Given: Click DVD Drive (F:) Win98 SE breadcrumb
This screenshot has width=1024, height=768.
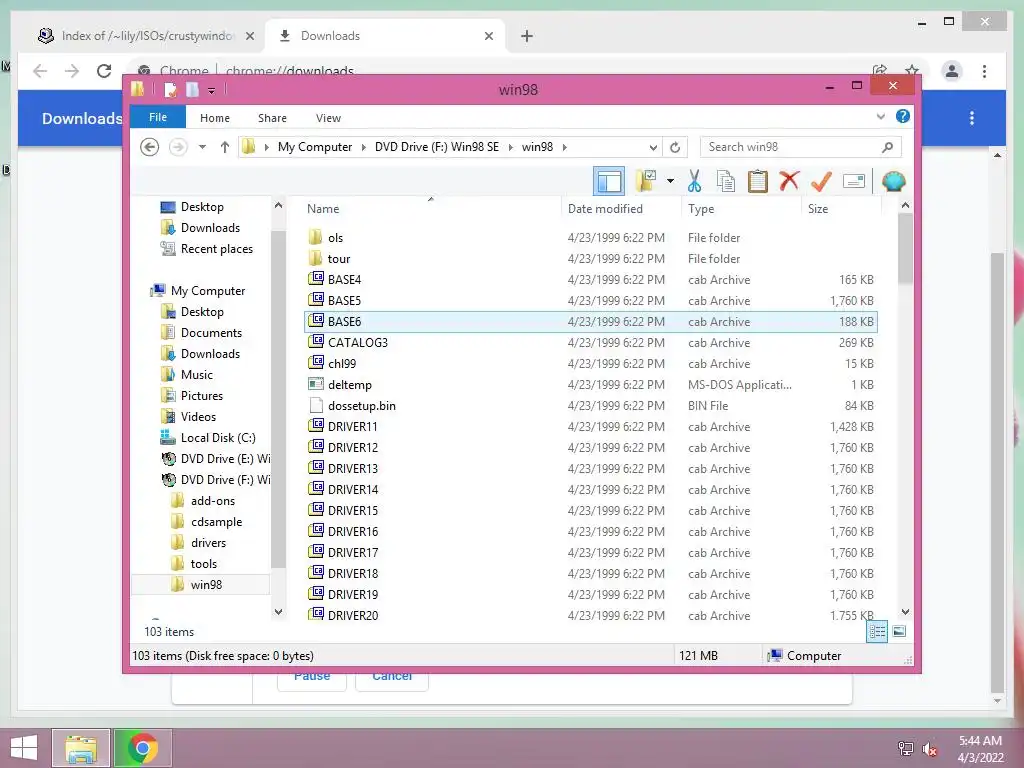Looking at the screenshot, I should coord(437,147).
